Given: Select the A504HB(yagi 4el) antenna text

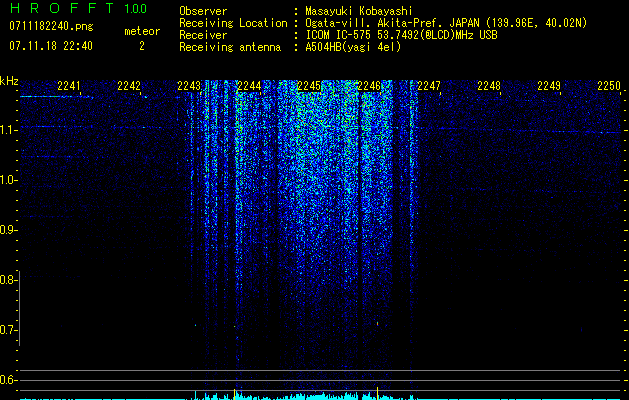Looking at the screenshot, I should coord(353,47).
